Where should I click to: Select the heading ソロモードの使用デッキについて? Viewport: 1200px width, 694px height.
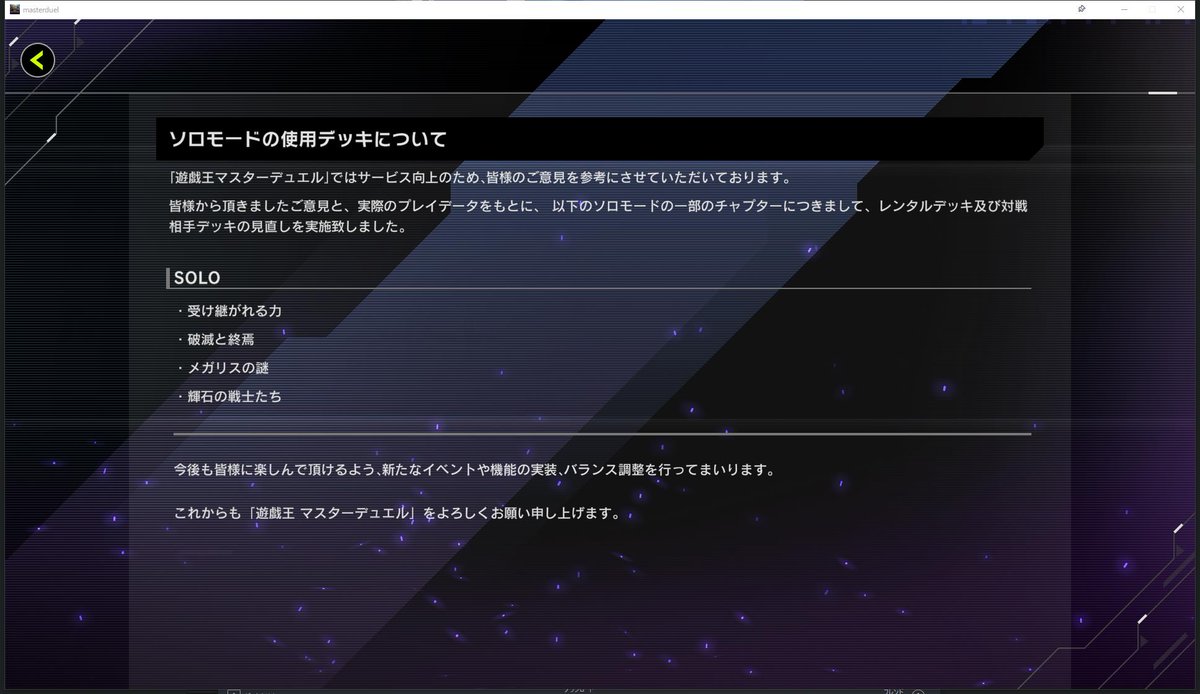tap(307, 138)
